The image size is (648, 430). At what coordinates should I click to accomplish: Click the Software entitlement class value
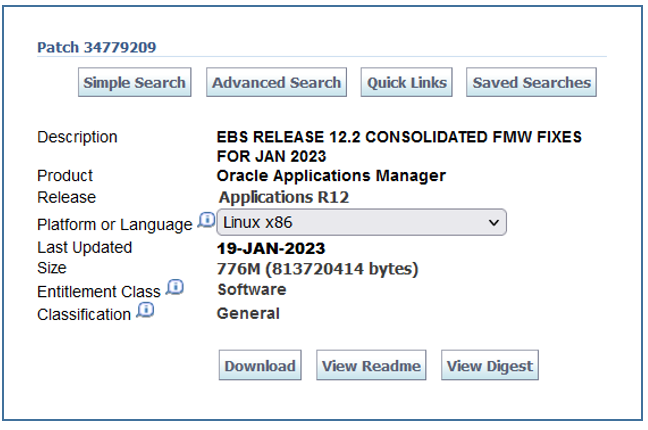(x=251, y=290)
